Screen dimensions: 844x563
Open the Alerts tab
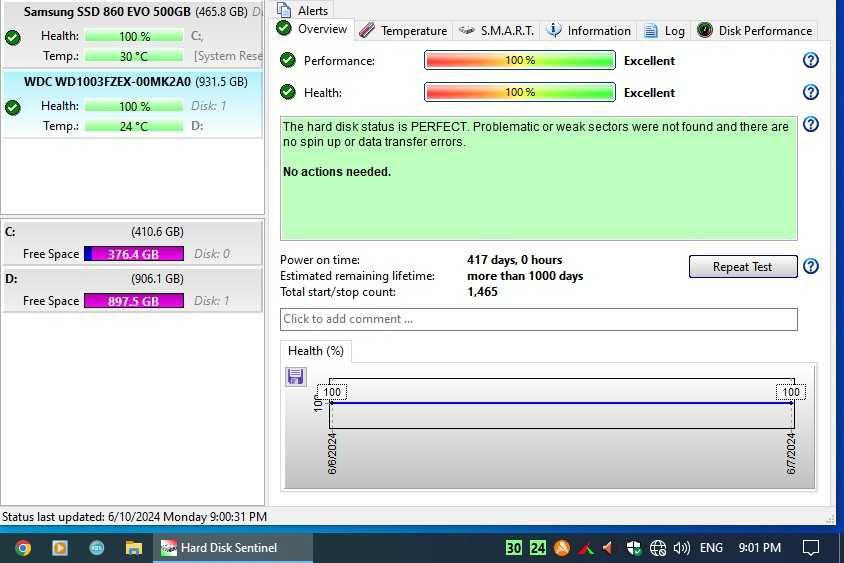(x=303, y=10)
